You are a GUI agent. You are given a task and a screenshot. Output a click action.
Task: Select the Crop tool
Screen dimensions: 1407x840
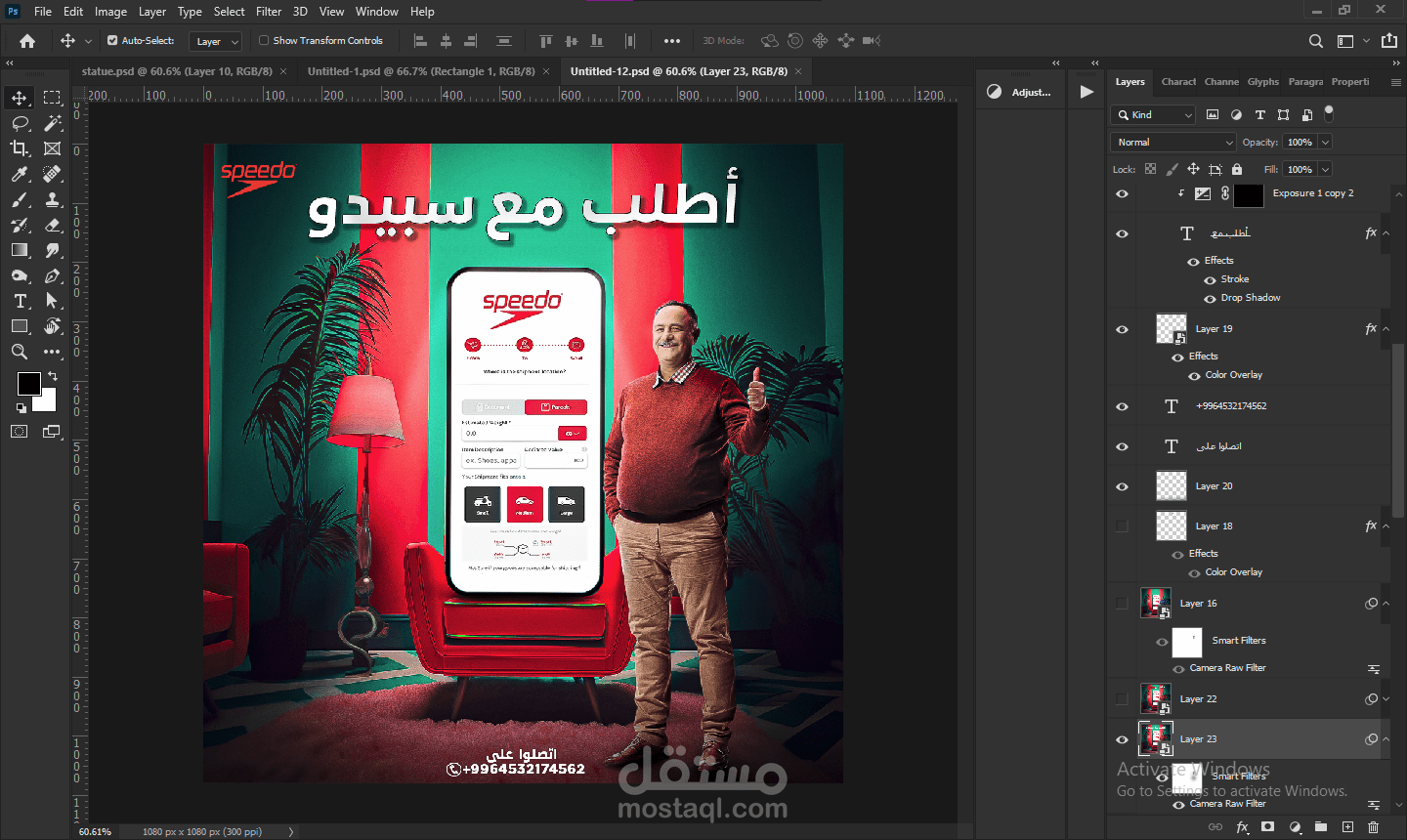point(20,148)
